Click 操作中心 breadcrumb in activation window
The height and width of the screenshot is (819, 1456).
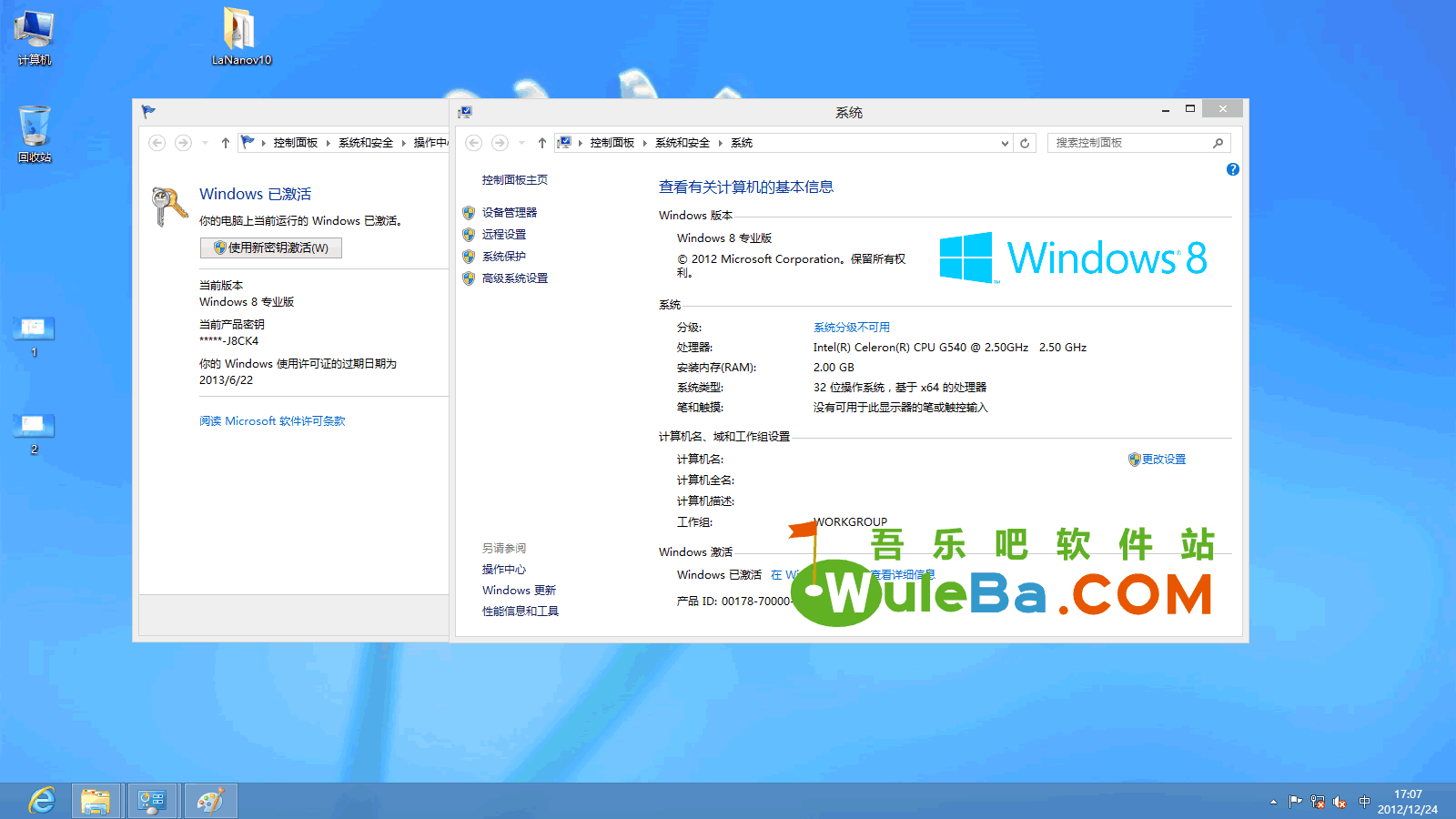(431, 143)
